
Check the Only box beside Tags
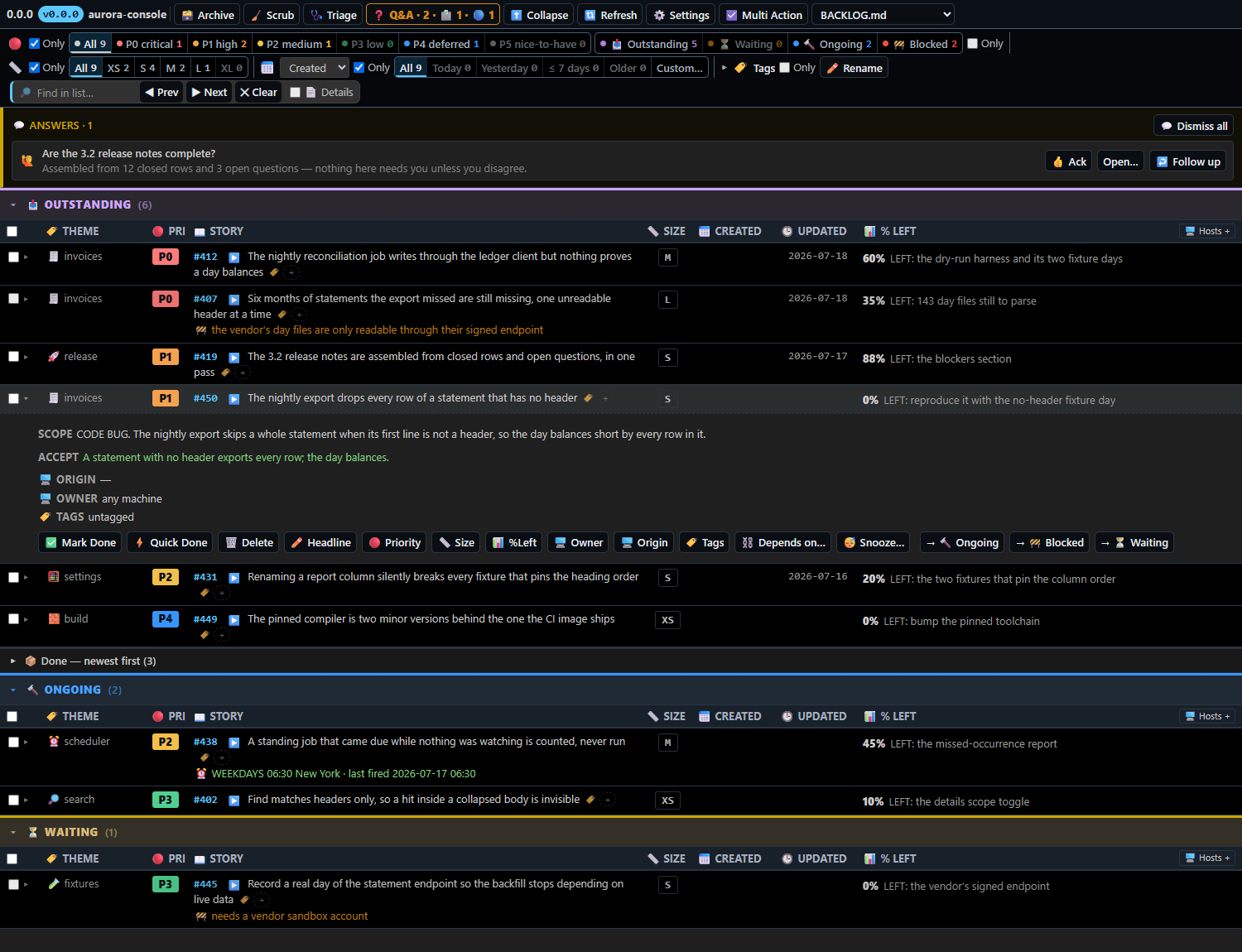point(785,68)
